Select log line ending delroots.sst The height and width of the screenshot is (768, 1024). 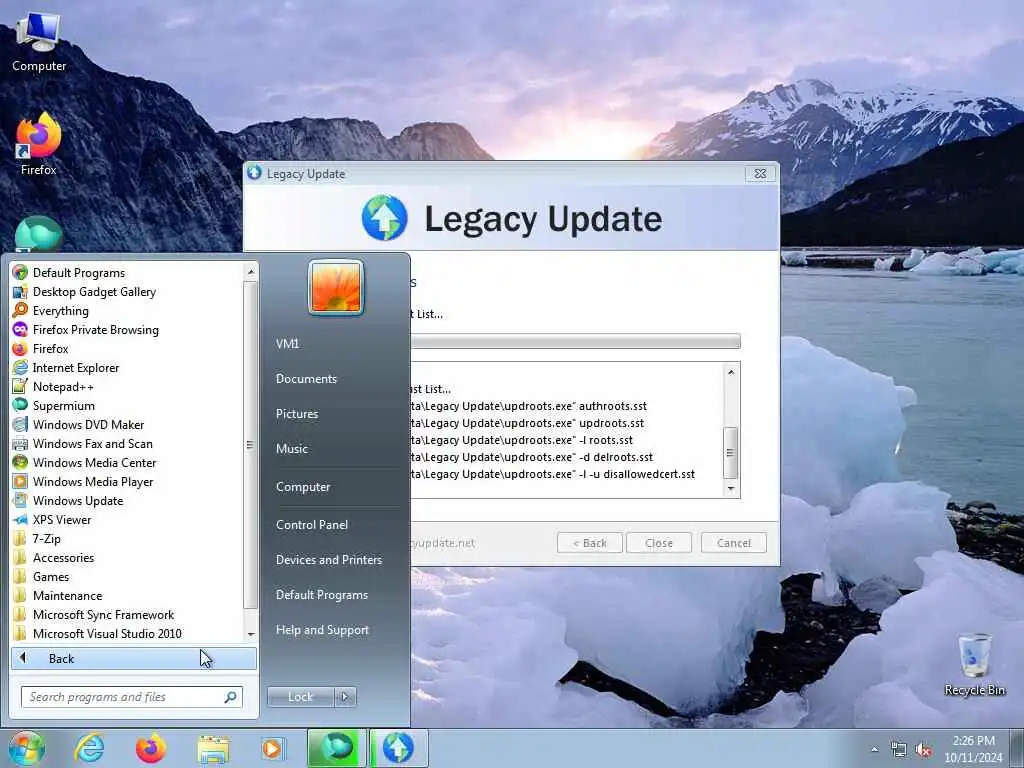(x=532, y=457)
